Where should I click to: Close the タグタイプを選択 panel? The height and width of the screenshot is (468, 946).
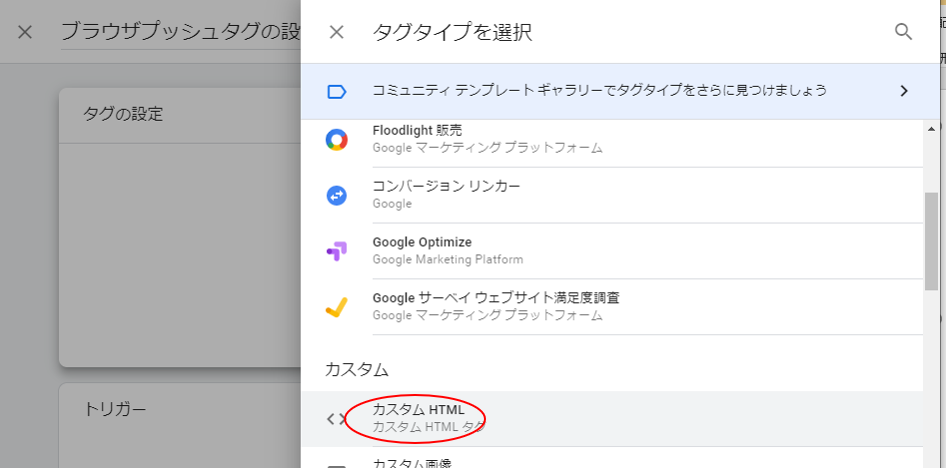(337, 32)
